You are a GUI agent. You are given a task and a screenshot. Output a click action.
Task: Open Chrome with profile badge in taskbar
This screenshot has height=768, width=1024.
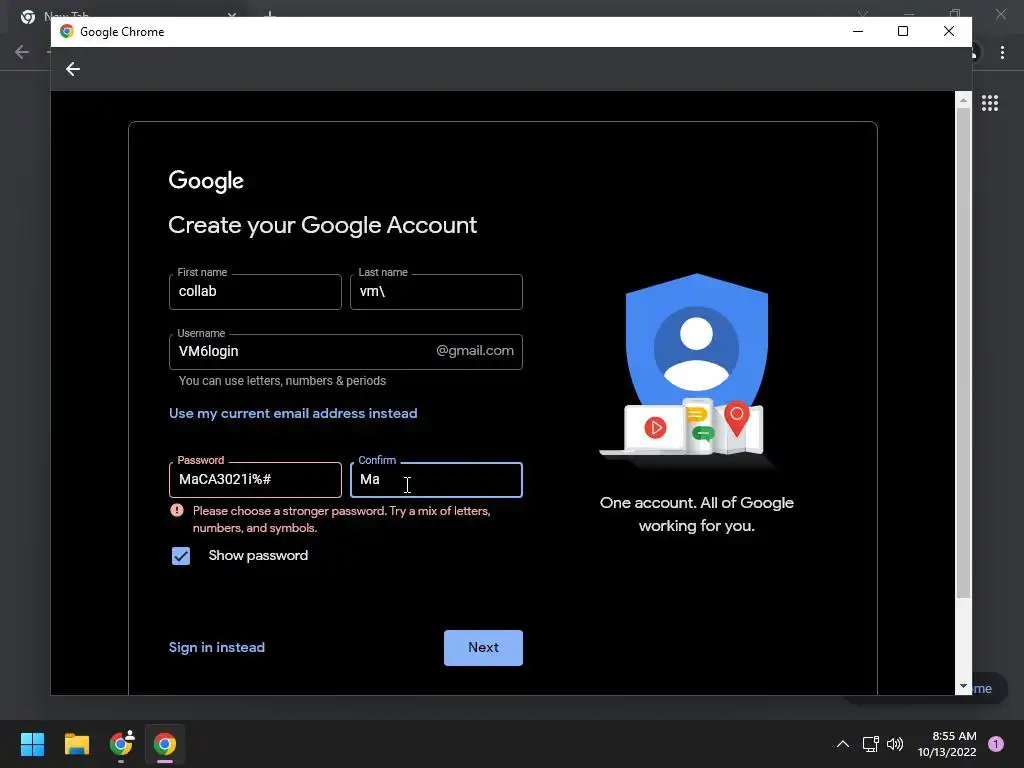[121, 744]
